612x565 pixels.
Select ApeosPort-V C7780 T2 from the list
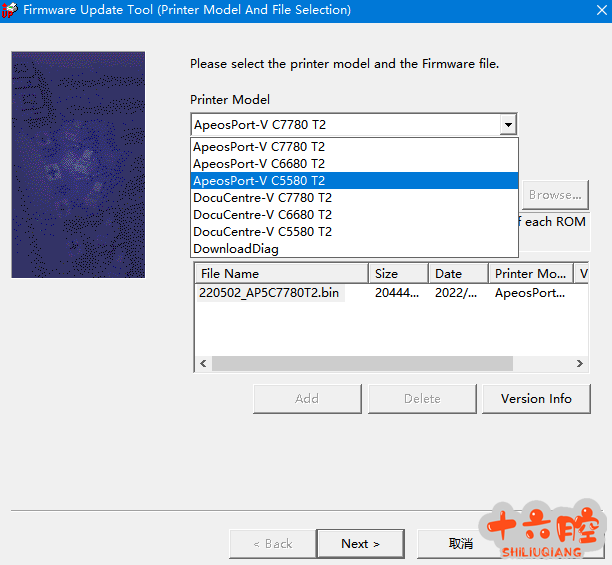tap(259, 147)
